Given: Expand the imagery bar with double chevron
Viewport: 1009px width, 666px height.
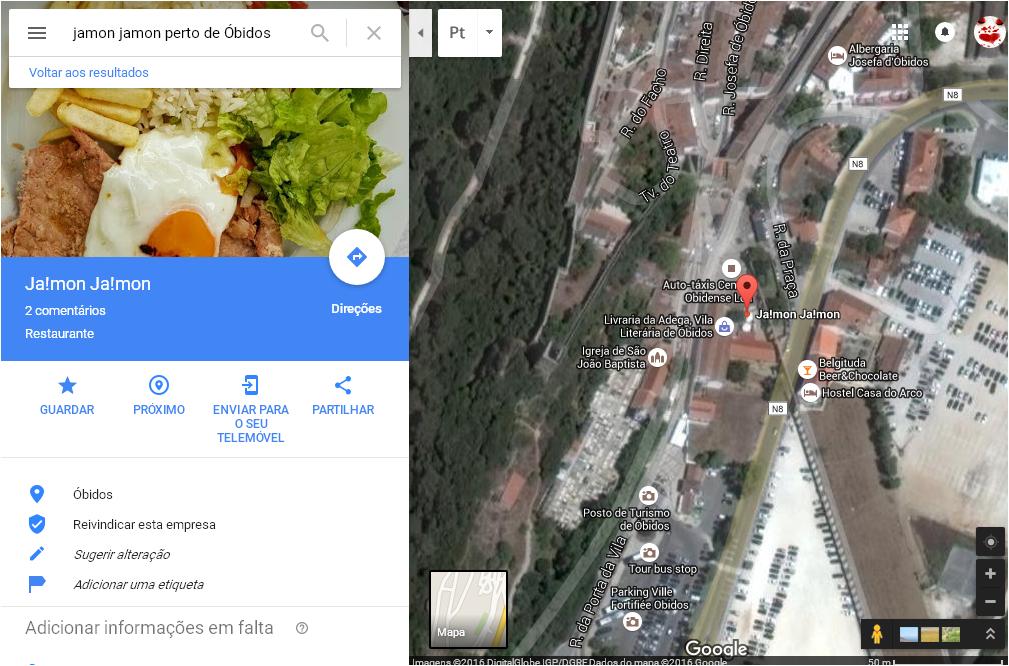Looking at the screenshot, I should coord(990,634).
